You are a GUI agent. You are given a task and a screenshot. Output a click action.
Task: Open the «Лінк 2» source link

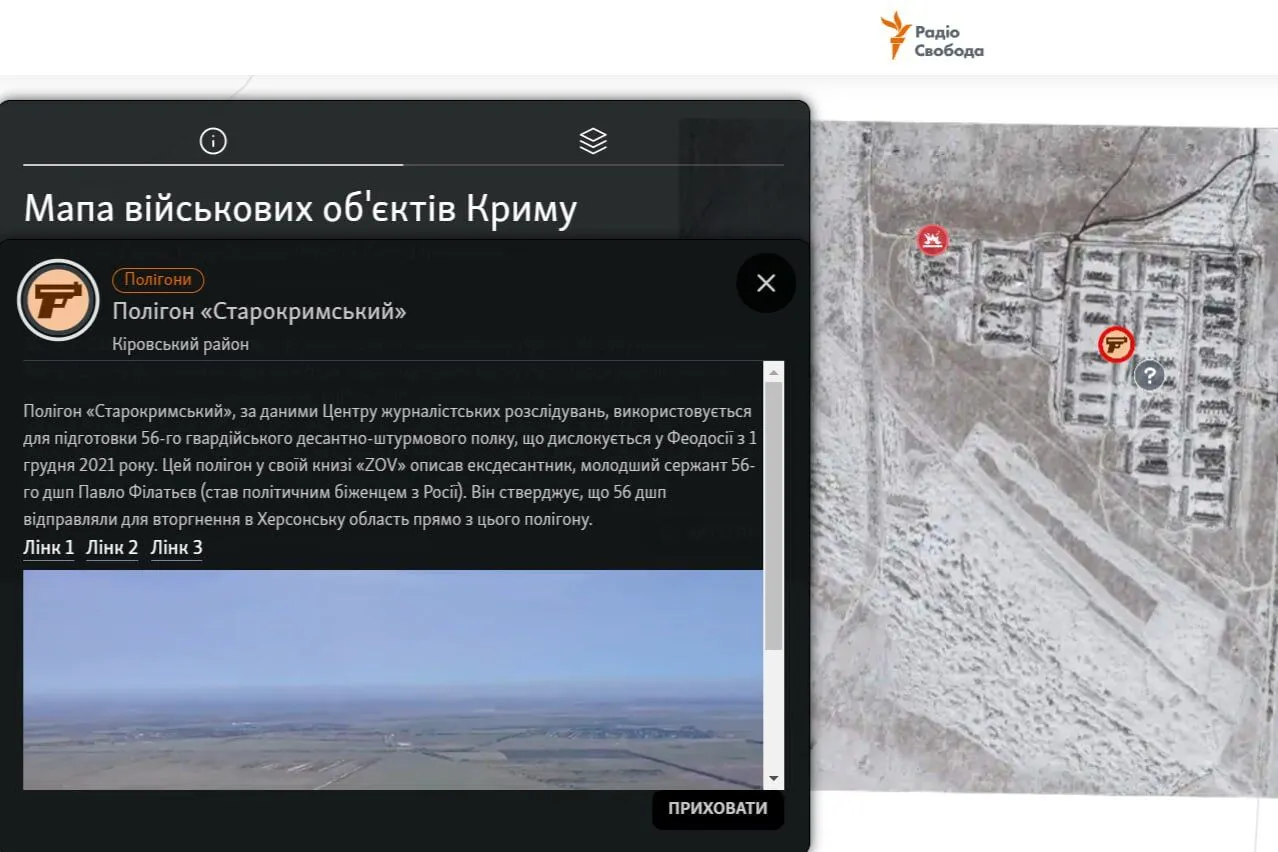click(x=112, y=548)
